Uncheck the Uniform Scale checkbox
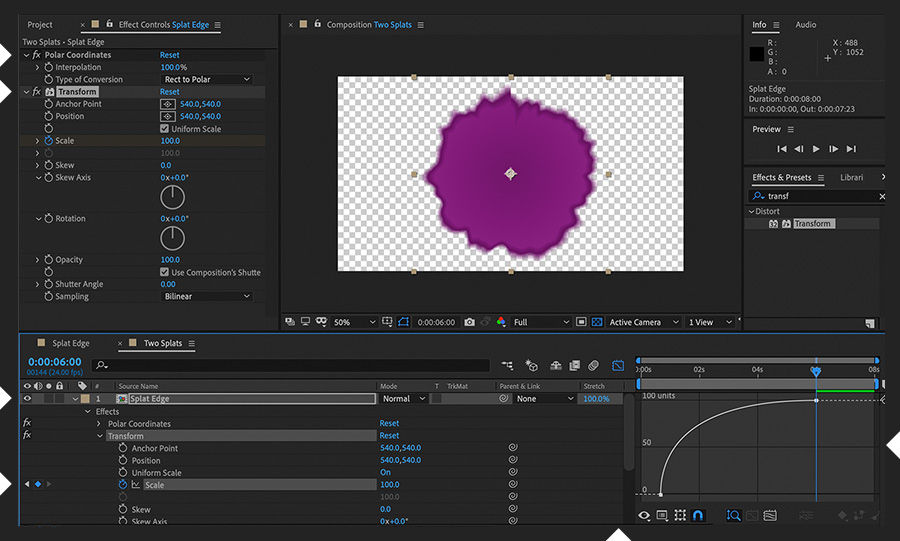The height and width of the screenshot is (541, 900). [165, 129]
